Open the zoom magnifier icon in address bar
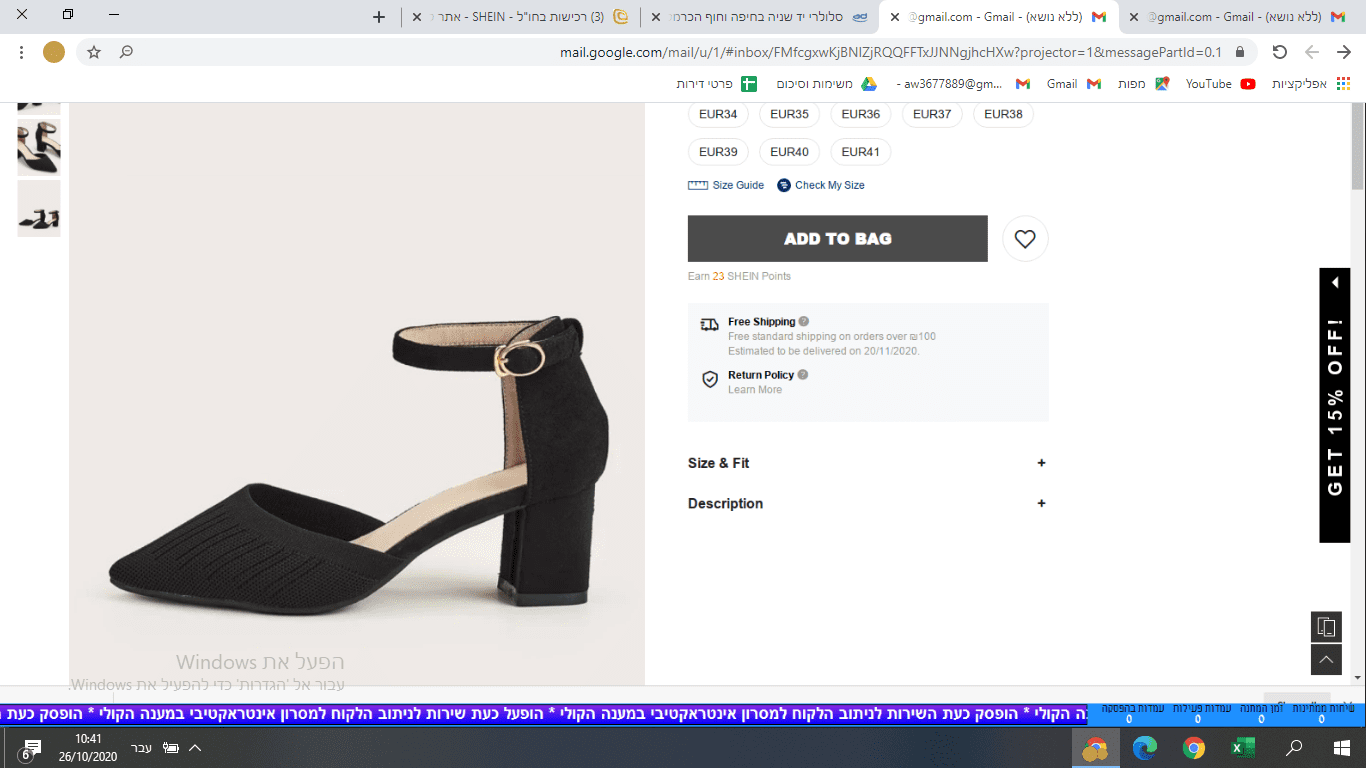The height and width of the screenshot is (768, 1366). pos(126,52)
